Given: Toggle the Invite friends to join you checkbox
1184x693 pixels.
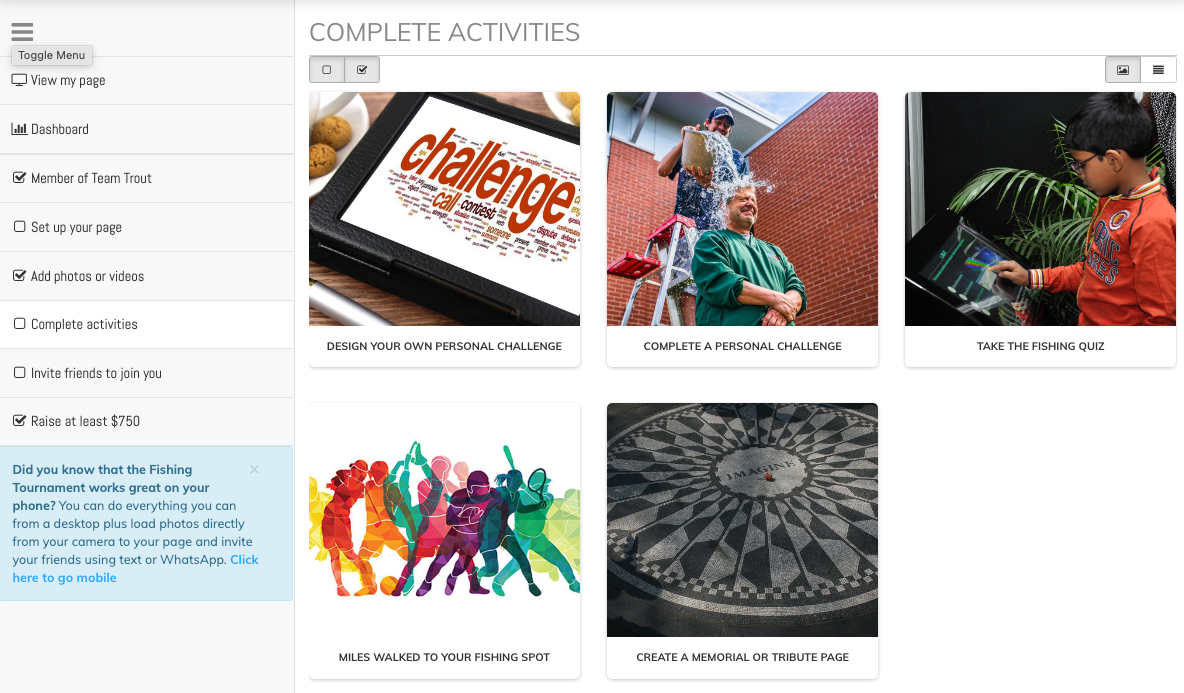Looking at the screenshot, I should 20,372.
